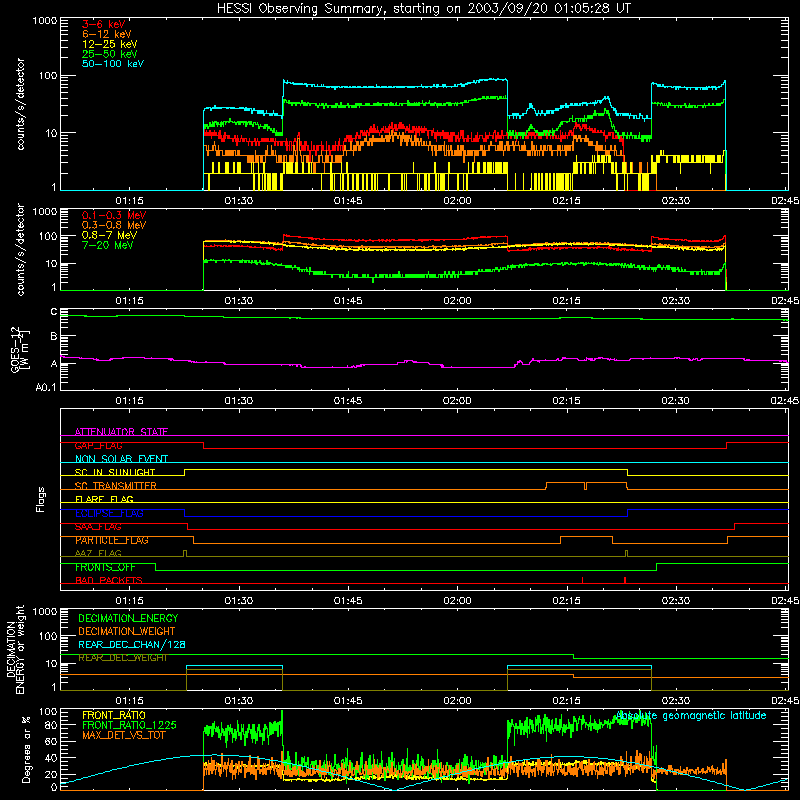Click the 0.1-0.3 MeV legend label
The image size is (800, 800).
114,215
